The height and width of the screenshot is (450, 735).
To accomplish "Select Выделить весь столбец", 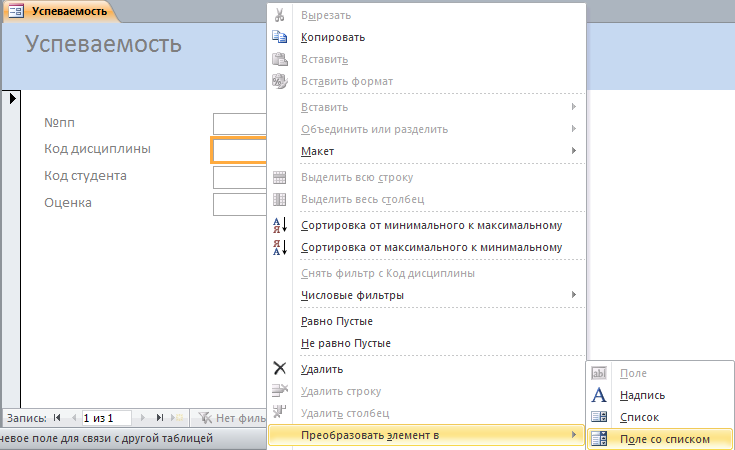I will (x=427, y=199).
